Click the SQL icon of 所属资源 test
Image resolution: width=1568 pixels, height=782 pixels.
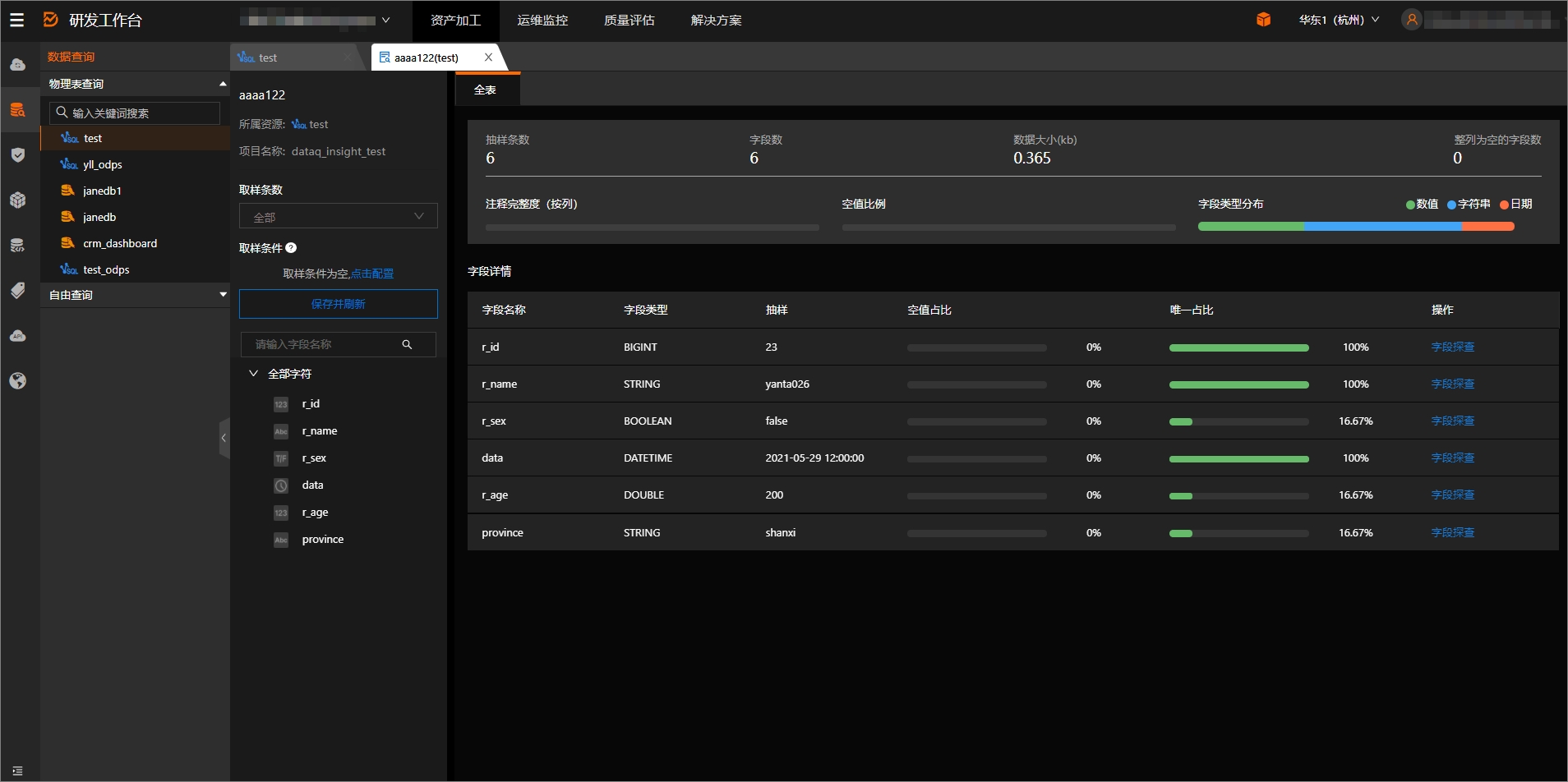point(299,125)
